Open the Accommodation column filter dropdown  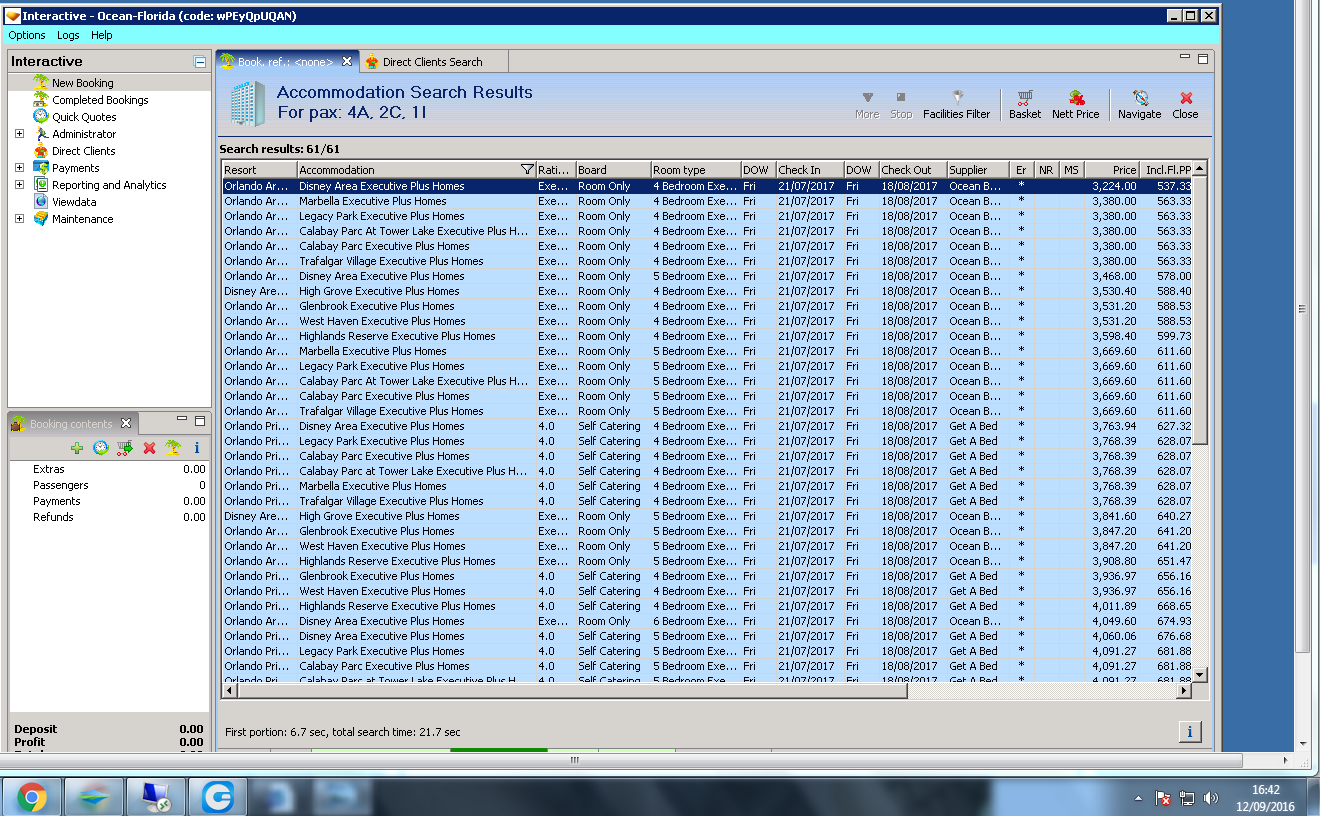(528, 170)
